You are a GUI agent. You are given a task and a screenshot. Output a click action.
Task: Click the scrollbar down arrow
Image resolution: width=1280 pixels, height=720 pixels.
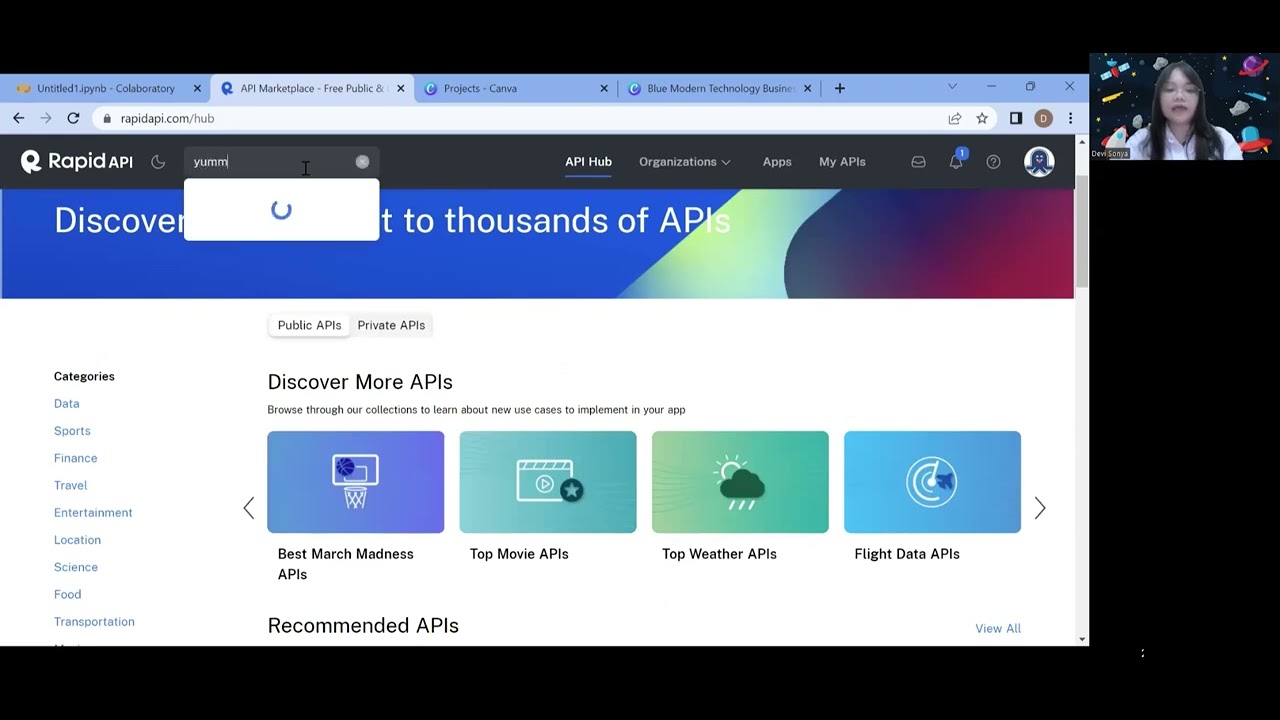pos(1082,639)
